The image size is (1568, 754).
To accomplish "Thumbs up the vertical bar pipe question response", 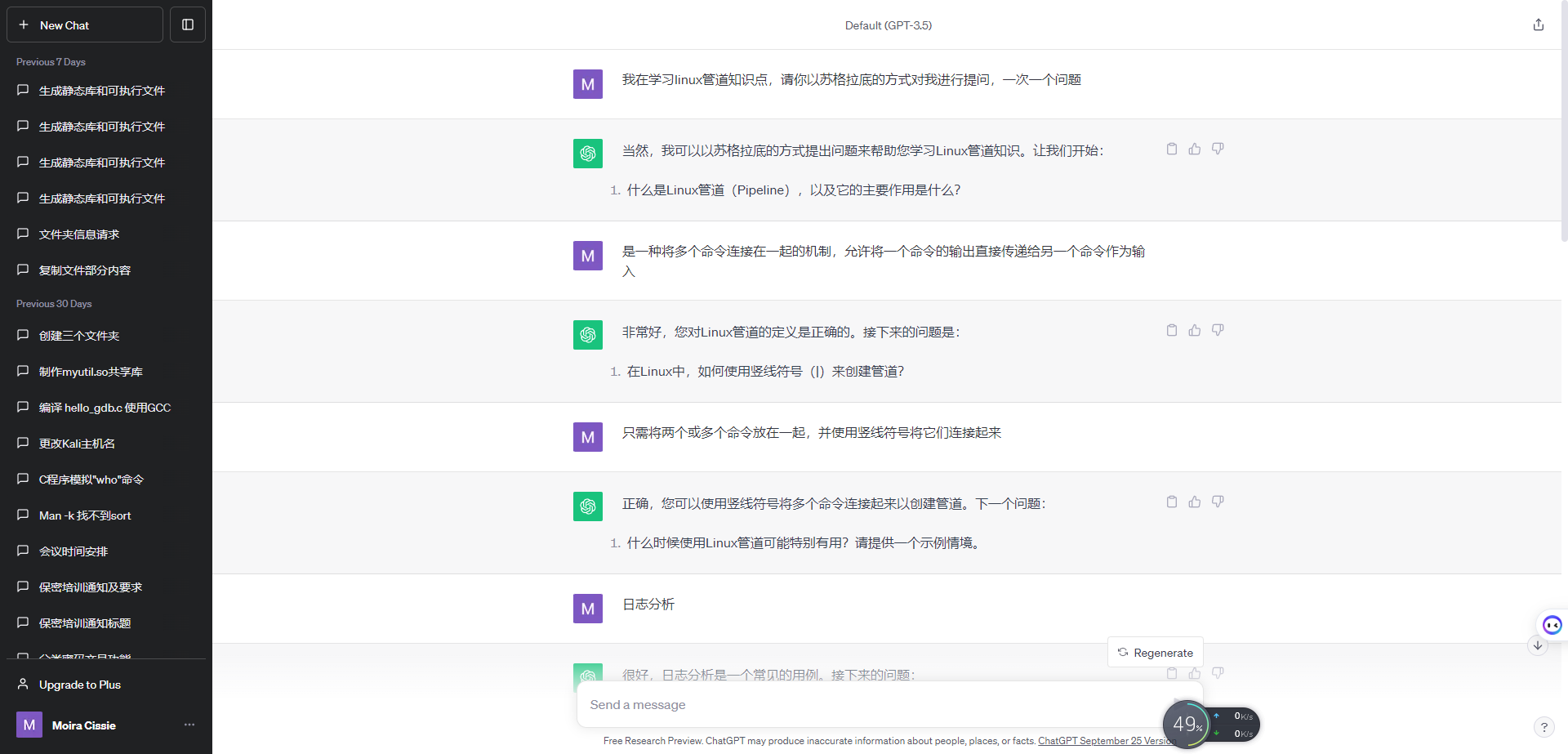I will coord(1195,330).
